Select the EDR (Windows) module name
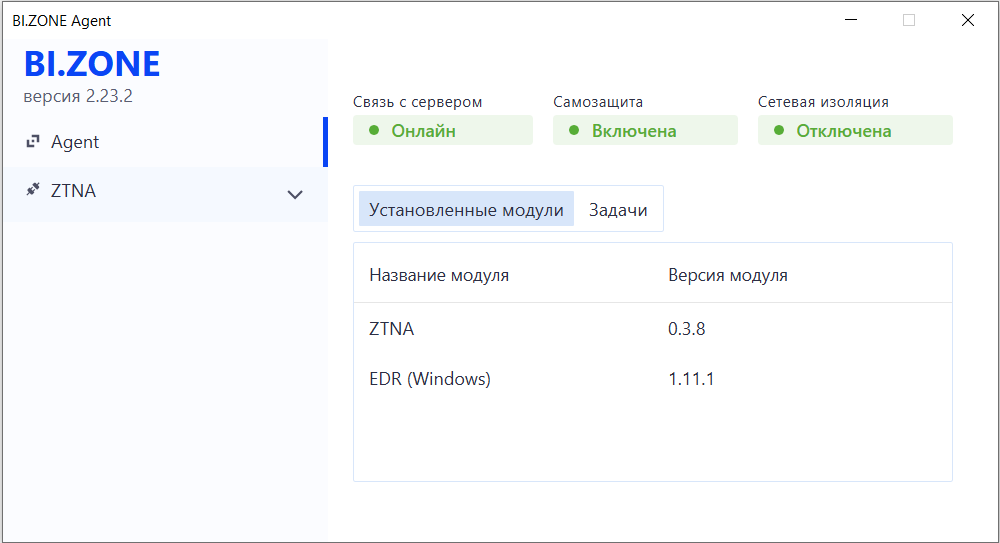1000x543 pixels. tap(430, 378)
